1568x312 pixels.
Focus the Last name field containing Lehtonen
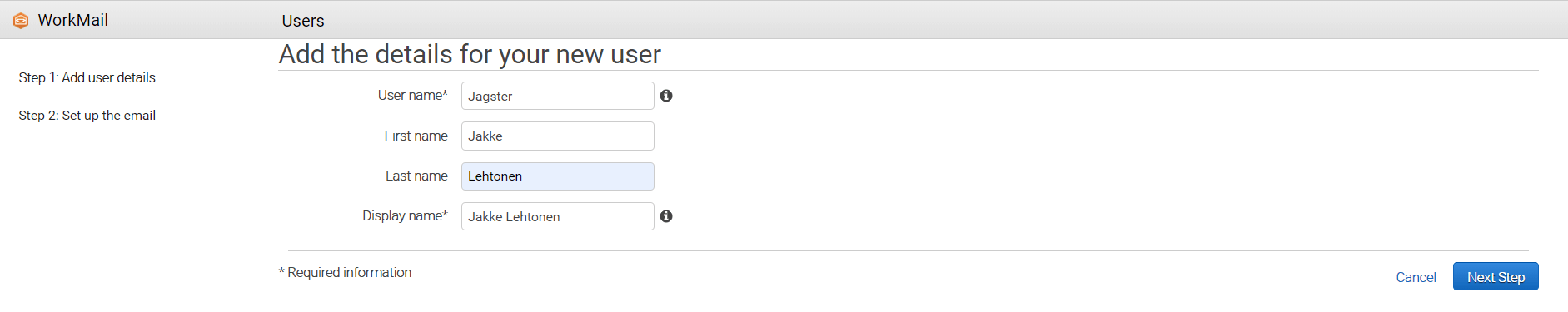point(558,176)
